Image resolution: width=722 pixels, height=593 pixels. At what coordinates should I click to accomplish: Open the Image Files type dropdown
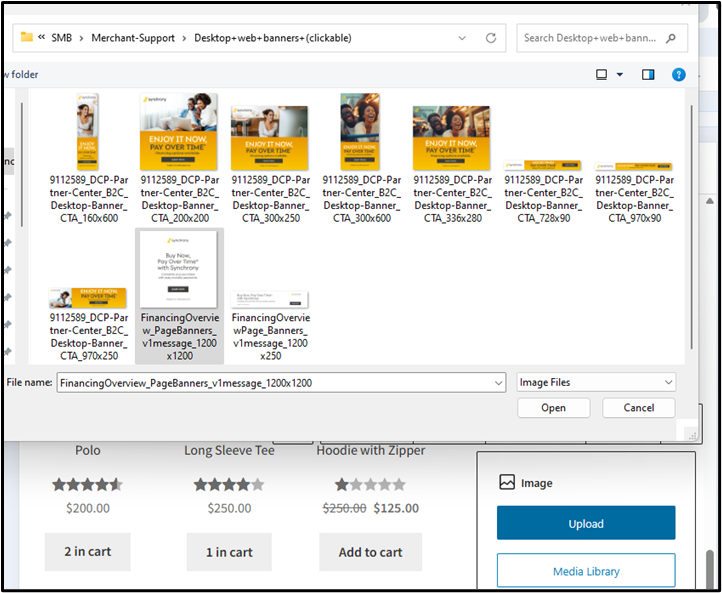pyautogui.click(x=596, y=382)
